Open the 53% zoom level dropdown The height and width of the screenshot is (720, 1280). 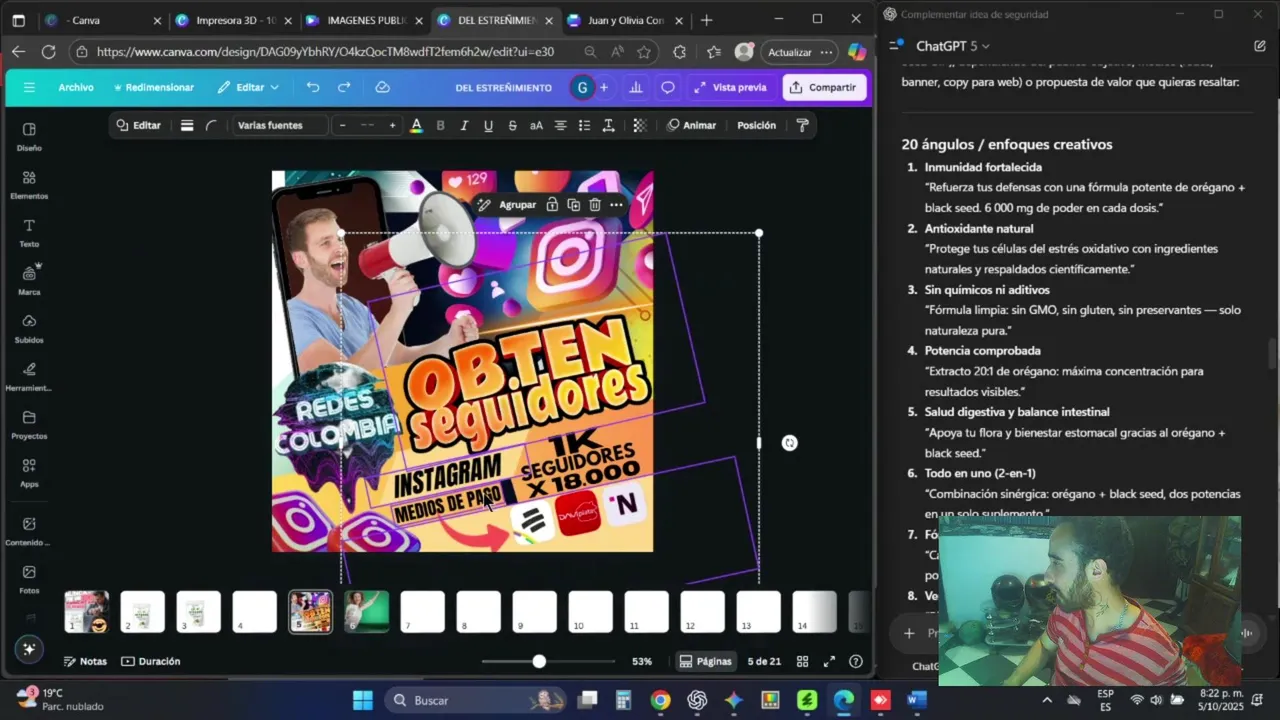click(642, 662)
